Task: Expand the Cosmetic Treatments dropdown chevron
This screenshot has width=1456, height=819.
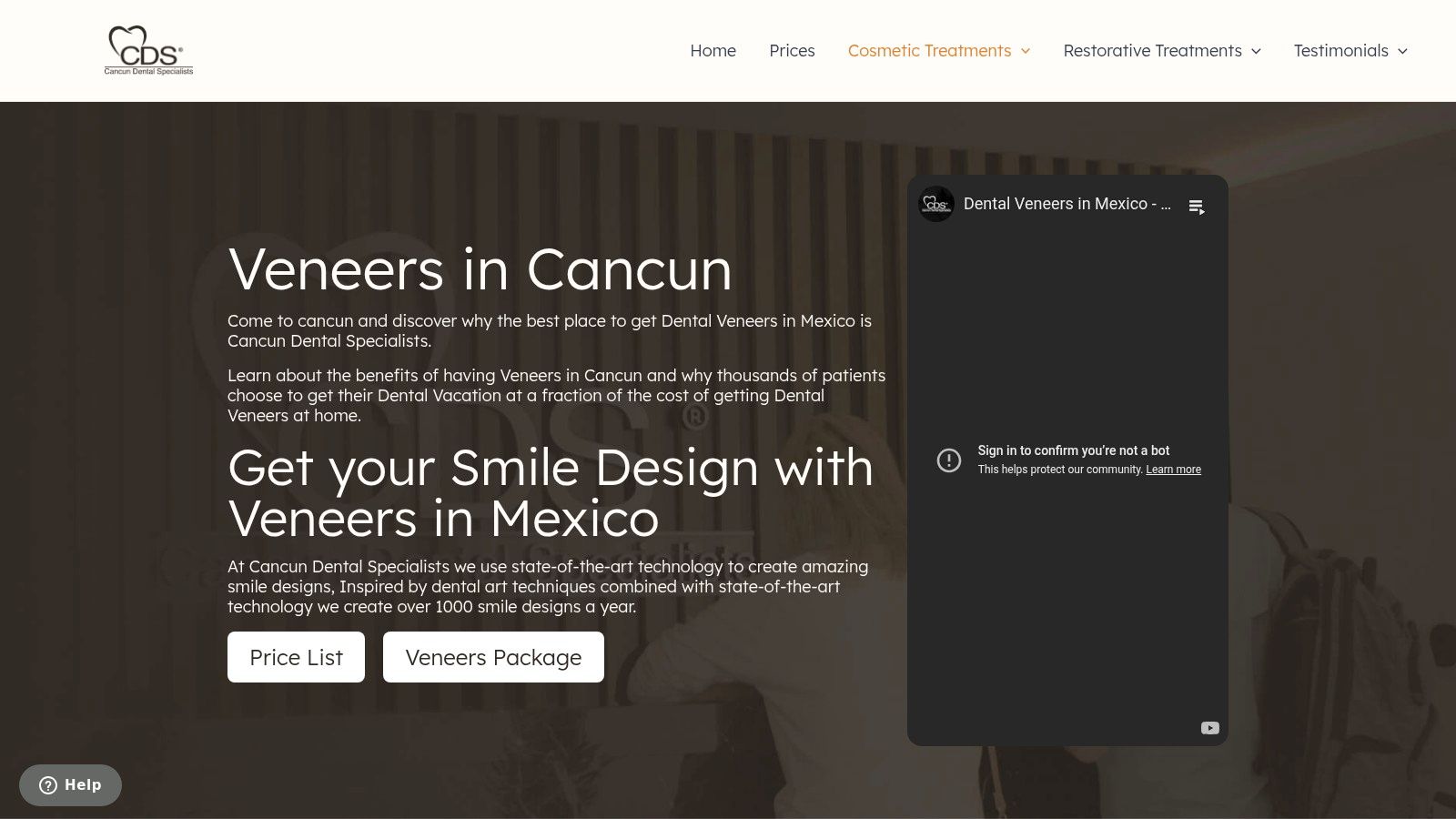Action: [x=1026, y=52]
